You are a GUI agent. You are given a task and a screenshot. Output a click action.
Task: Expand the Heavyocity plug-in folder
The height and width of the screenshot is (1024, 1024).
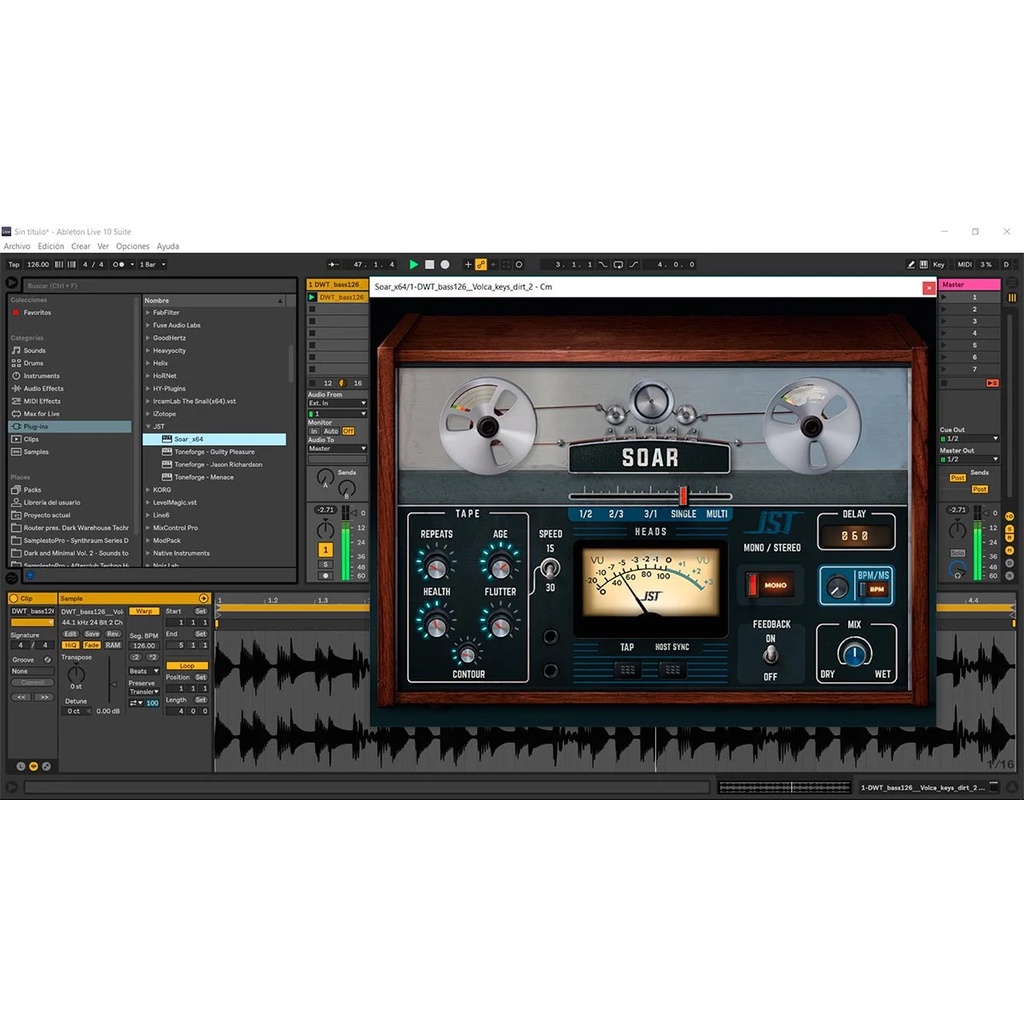[x=148, y=351]
